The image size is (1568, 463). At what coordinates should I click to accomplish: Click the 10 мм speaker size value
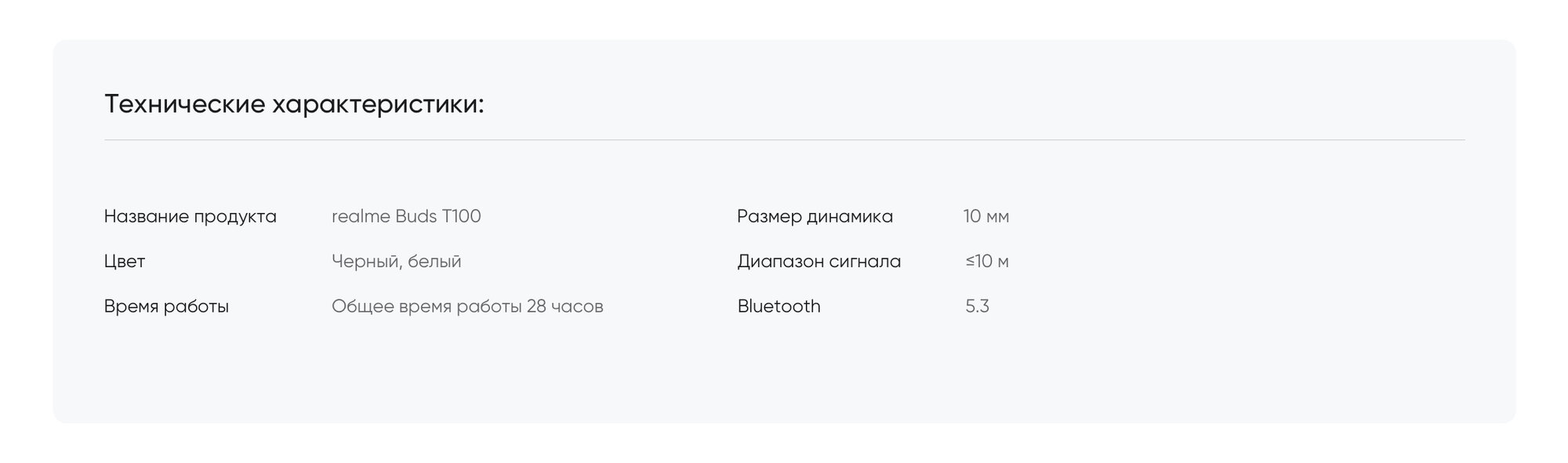(x=986, y=216)
